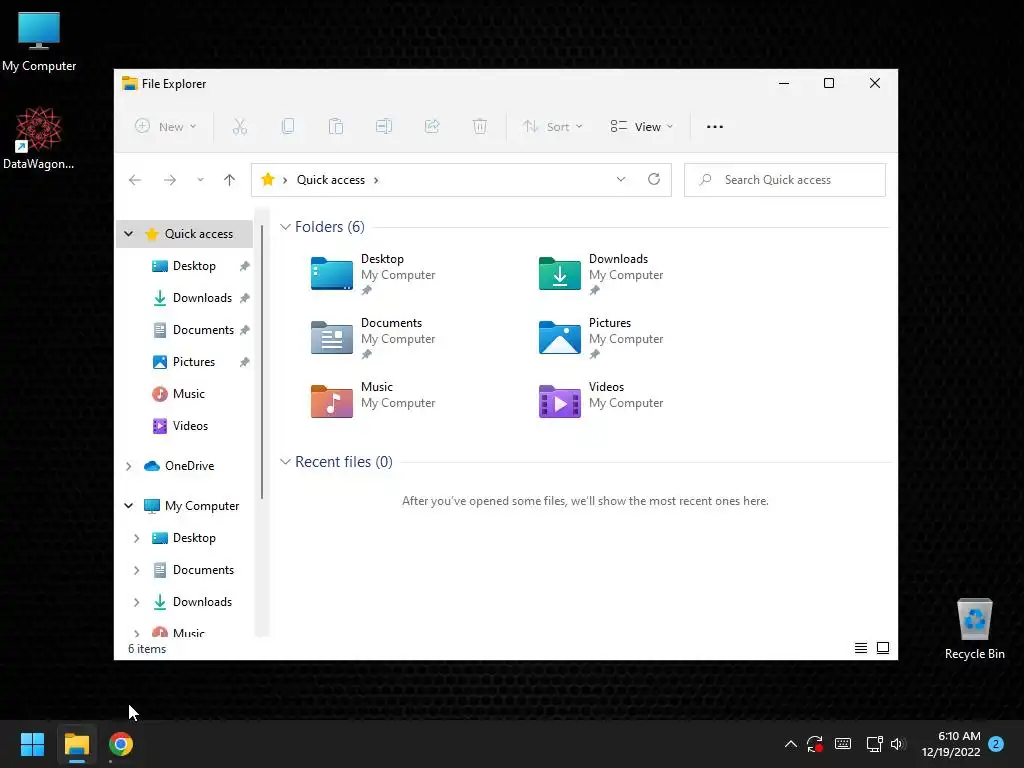Click the File Explorer taskbar icon

point(76,744)
